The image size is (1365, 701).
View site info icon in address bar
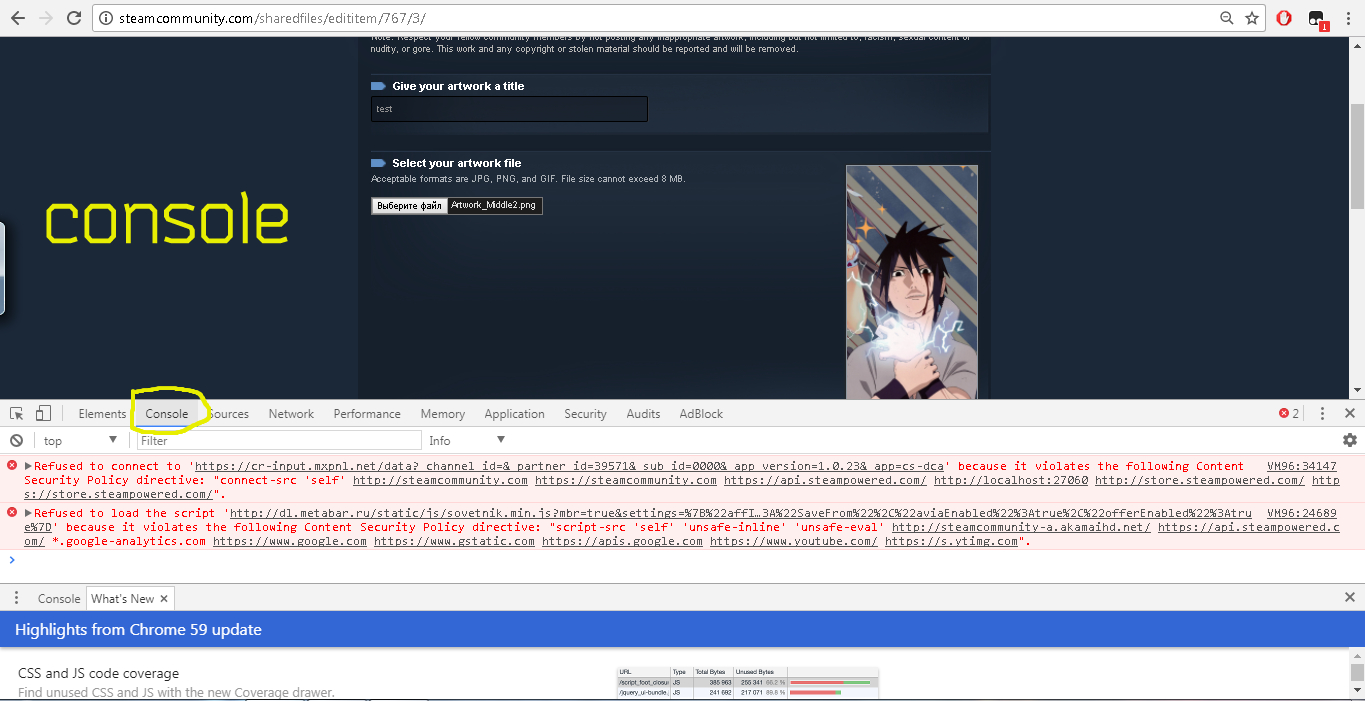tap(106, 18)
